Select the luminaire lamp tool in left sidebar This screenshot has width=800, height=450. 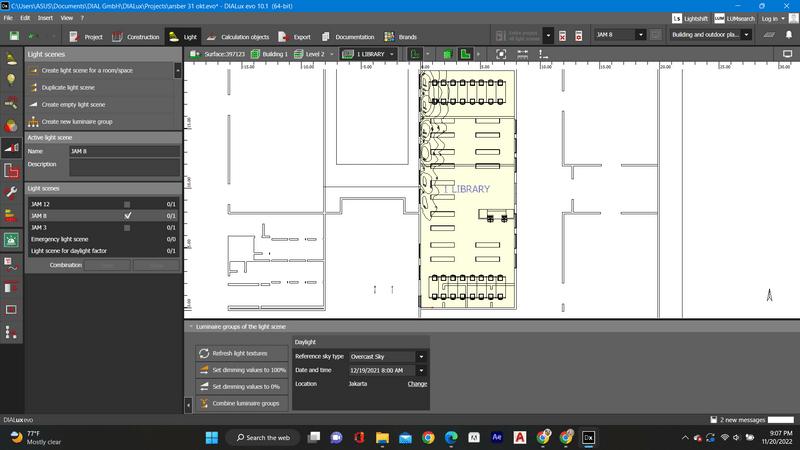[11, 59]
